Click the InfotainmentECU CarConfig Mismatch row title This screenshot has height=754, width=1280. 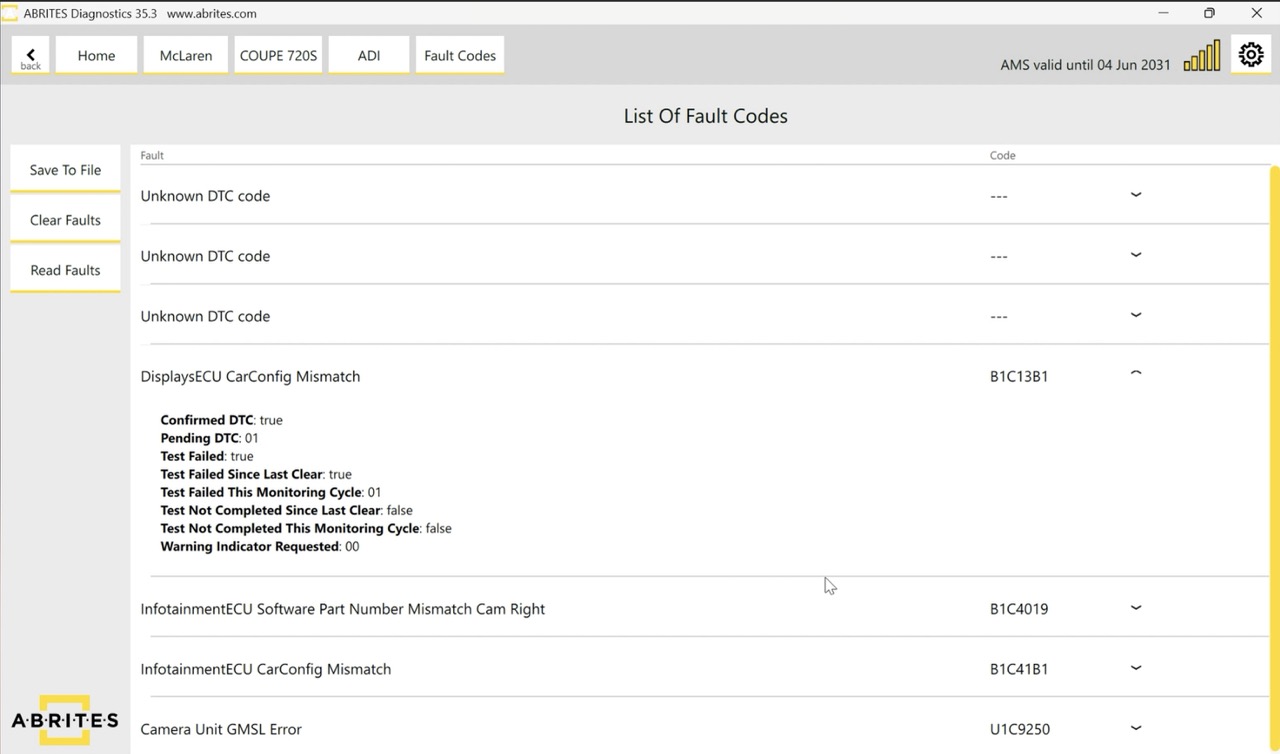266,669
